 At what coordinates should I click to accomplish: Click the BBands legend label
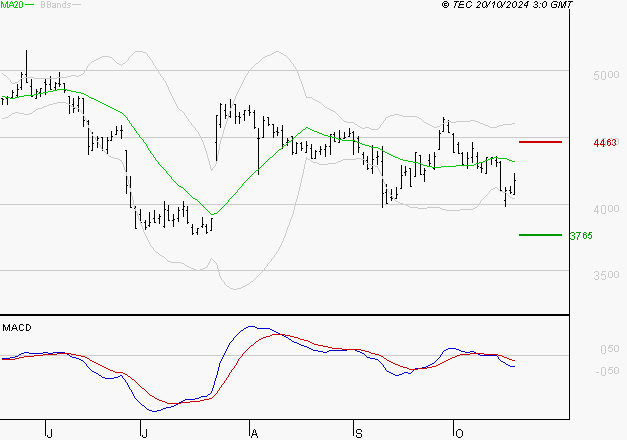coord(56,5)
